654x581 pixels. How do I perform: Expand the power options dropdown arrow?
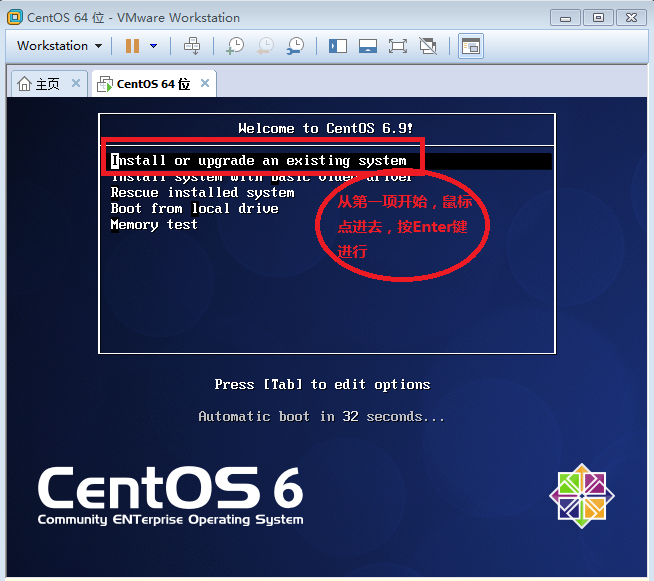click(x=153, y=45)
